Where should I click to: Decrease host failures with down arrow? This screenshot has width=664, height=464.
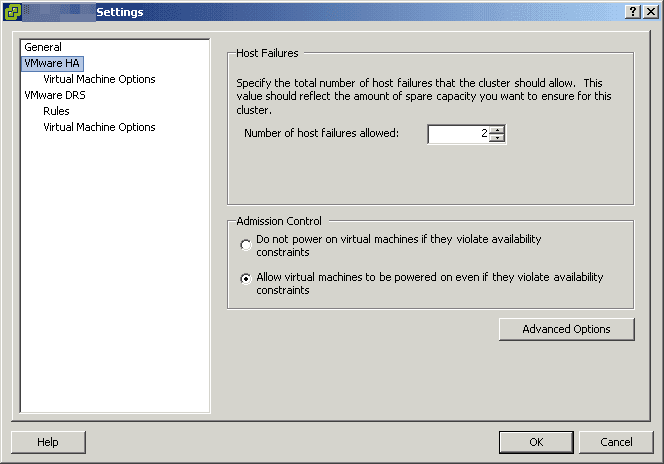[498, 138]
